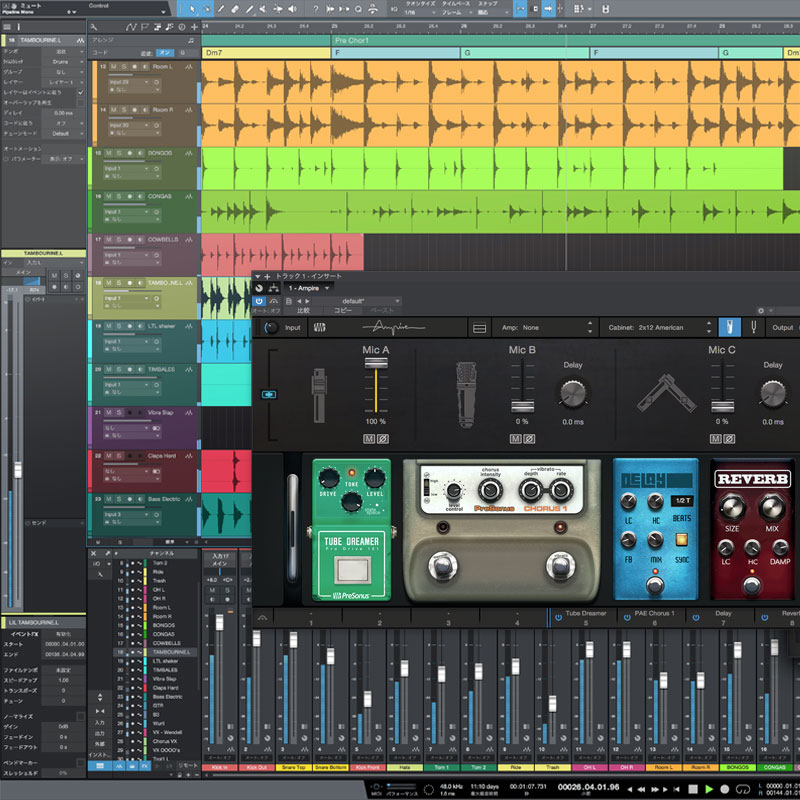Viewport: 800px width, 800px height.
Task: Click the Compare (比較) button
Action: point(304,311)
